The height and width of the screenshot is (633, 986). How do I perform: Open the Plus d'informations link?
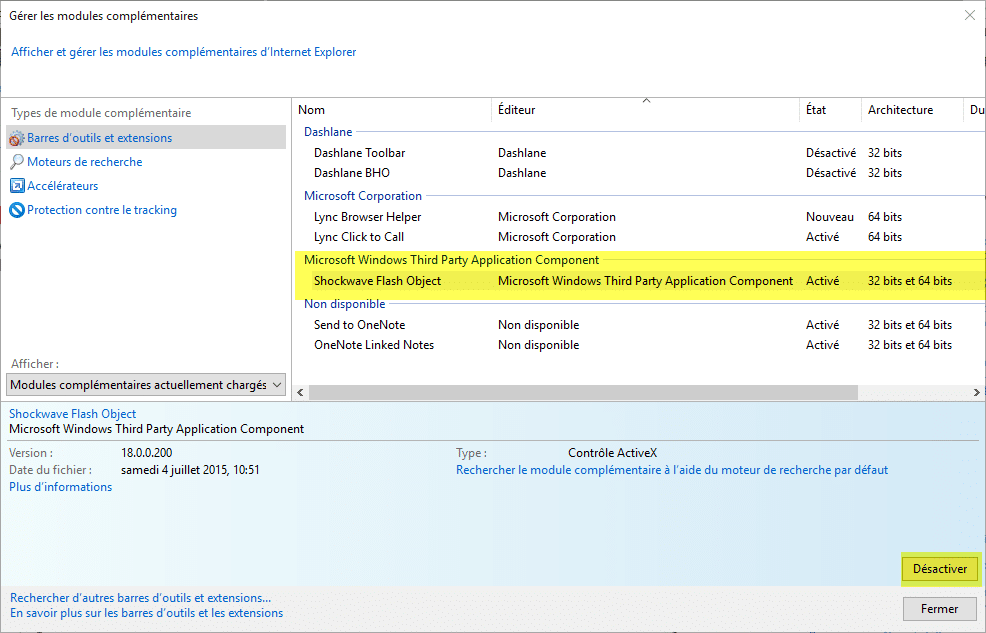[x=60, y=487]
